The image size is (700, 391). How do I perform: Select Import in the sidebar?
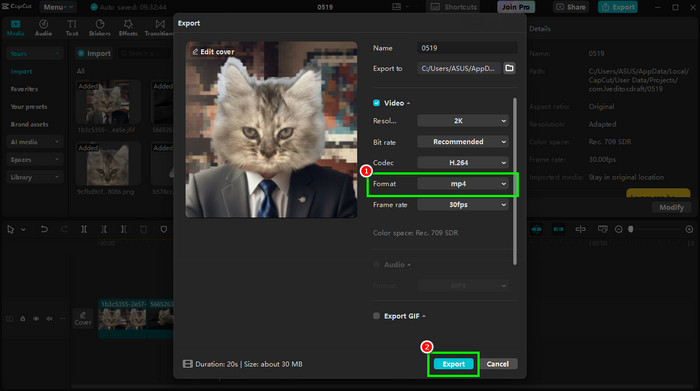point(21,71)
